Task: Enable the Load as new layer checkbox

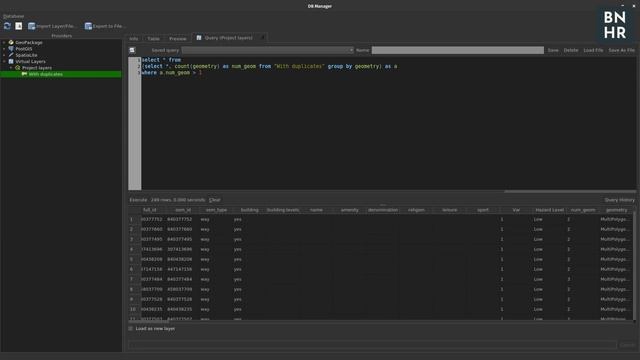Action: 131,329
